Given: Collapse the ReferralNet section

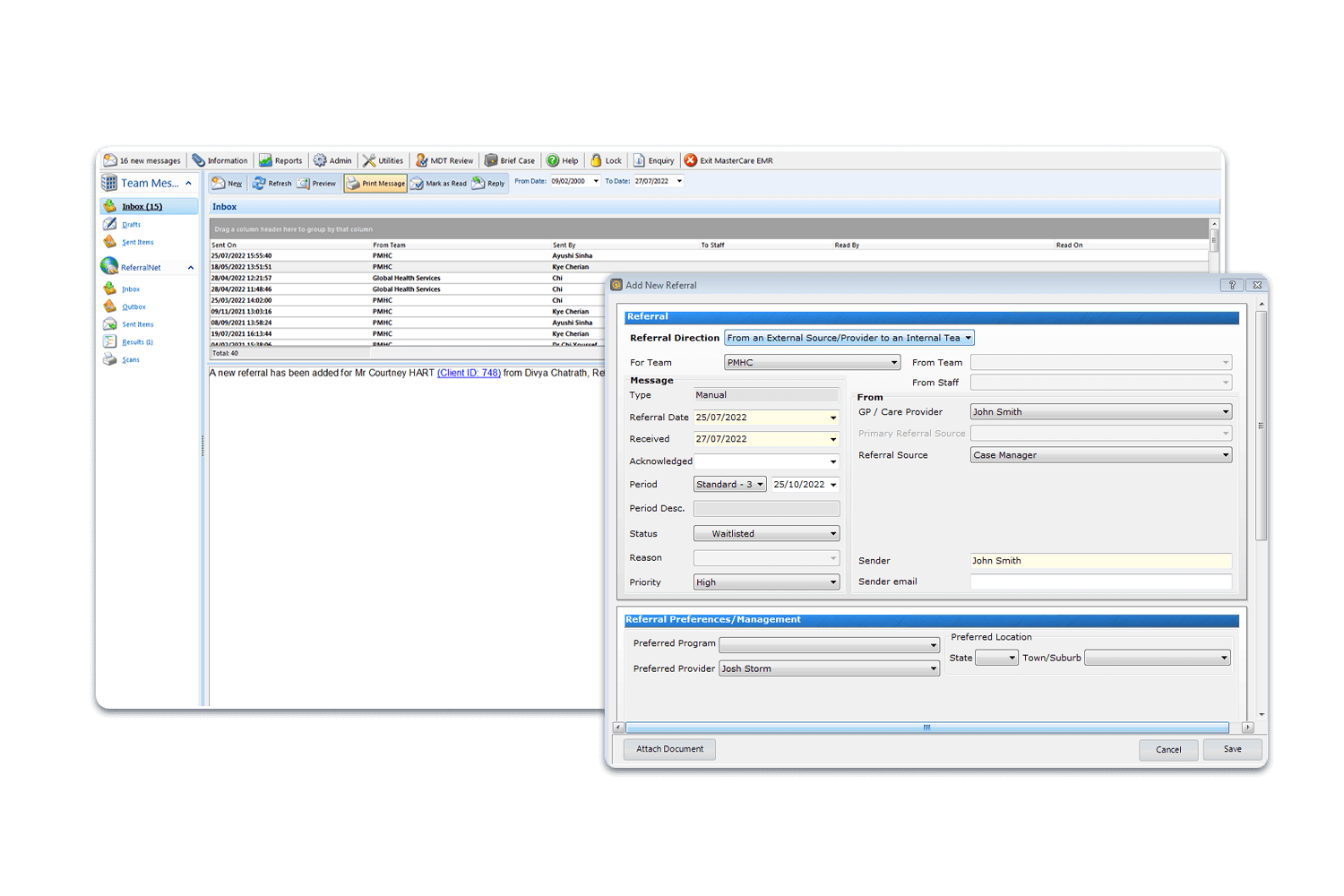Looking at the screenshot, I should click(189, 266).
